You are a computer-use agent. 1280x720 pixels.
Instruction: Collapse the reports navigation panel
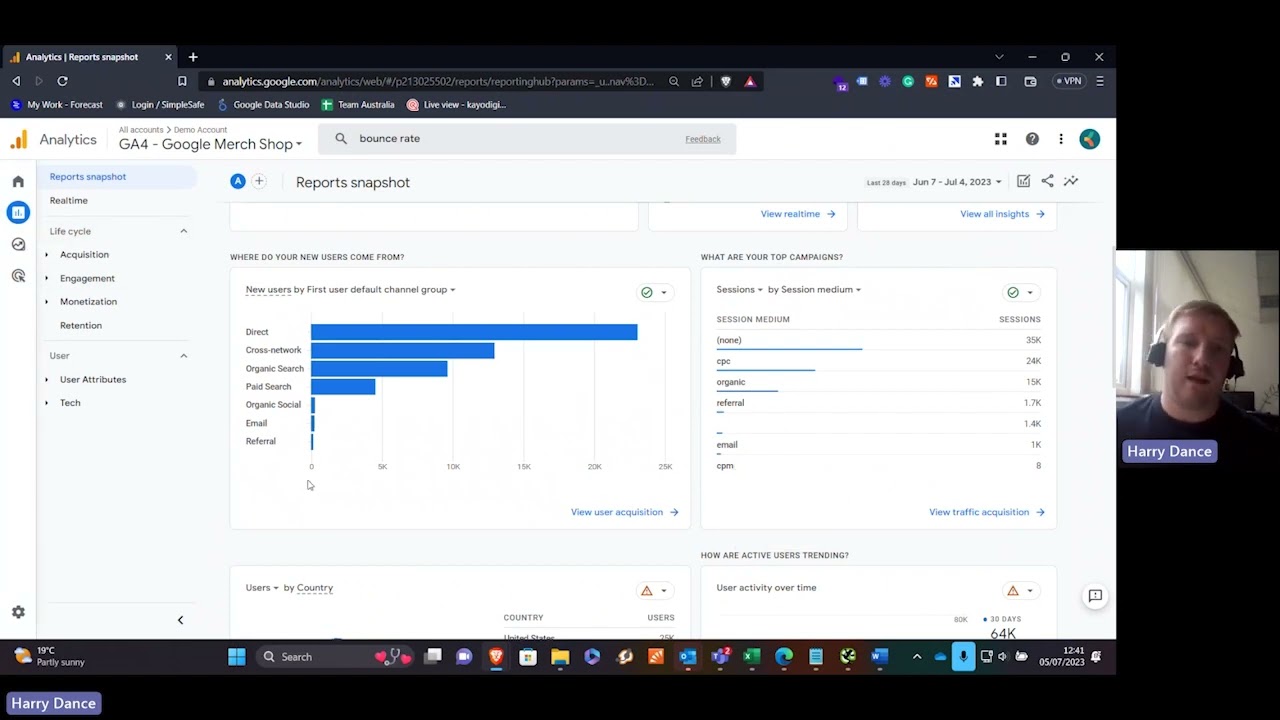[180, 620]
